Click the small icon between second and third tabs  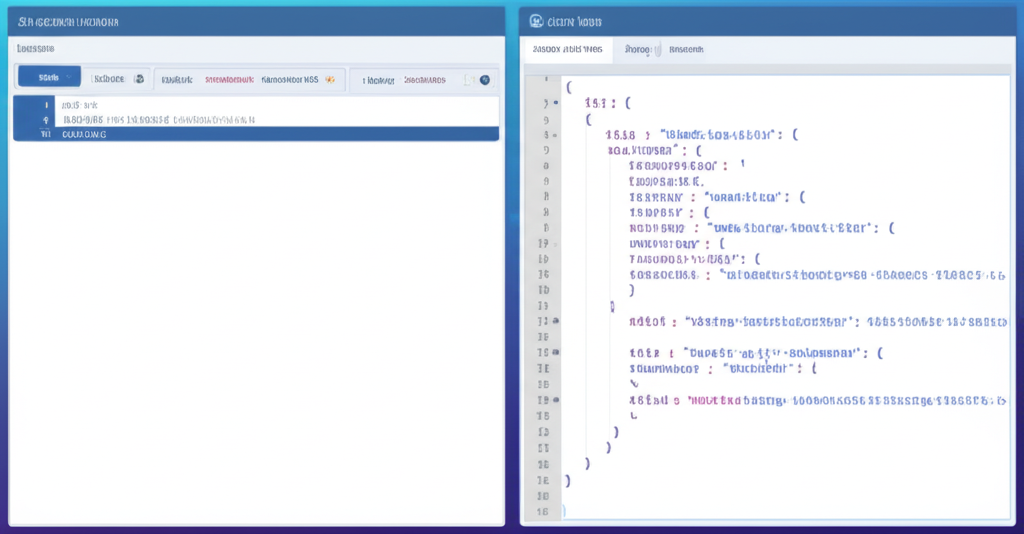click(659, 49)
